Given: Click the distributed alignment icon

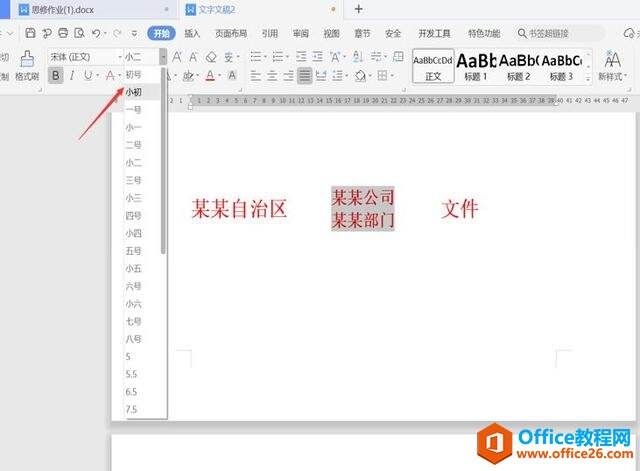Looking at the screenshot, I should tap(321, 76).
